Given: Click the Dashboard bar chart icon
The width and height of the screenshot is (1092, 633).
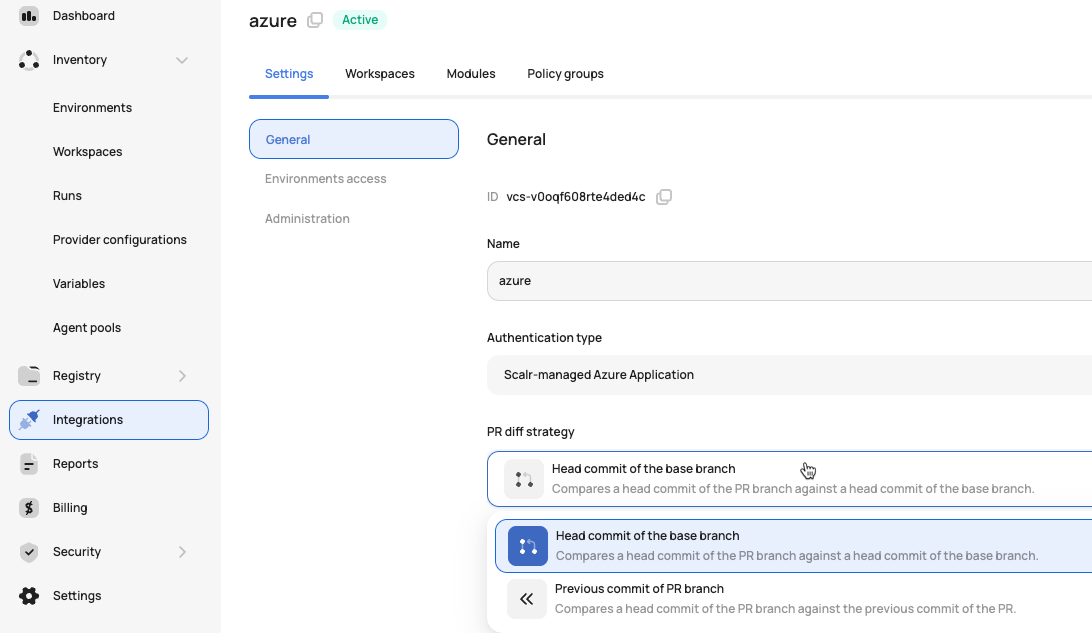Looking at the screenshot, I should 29,15.
